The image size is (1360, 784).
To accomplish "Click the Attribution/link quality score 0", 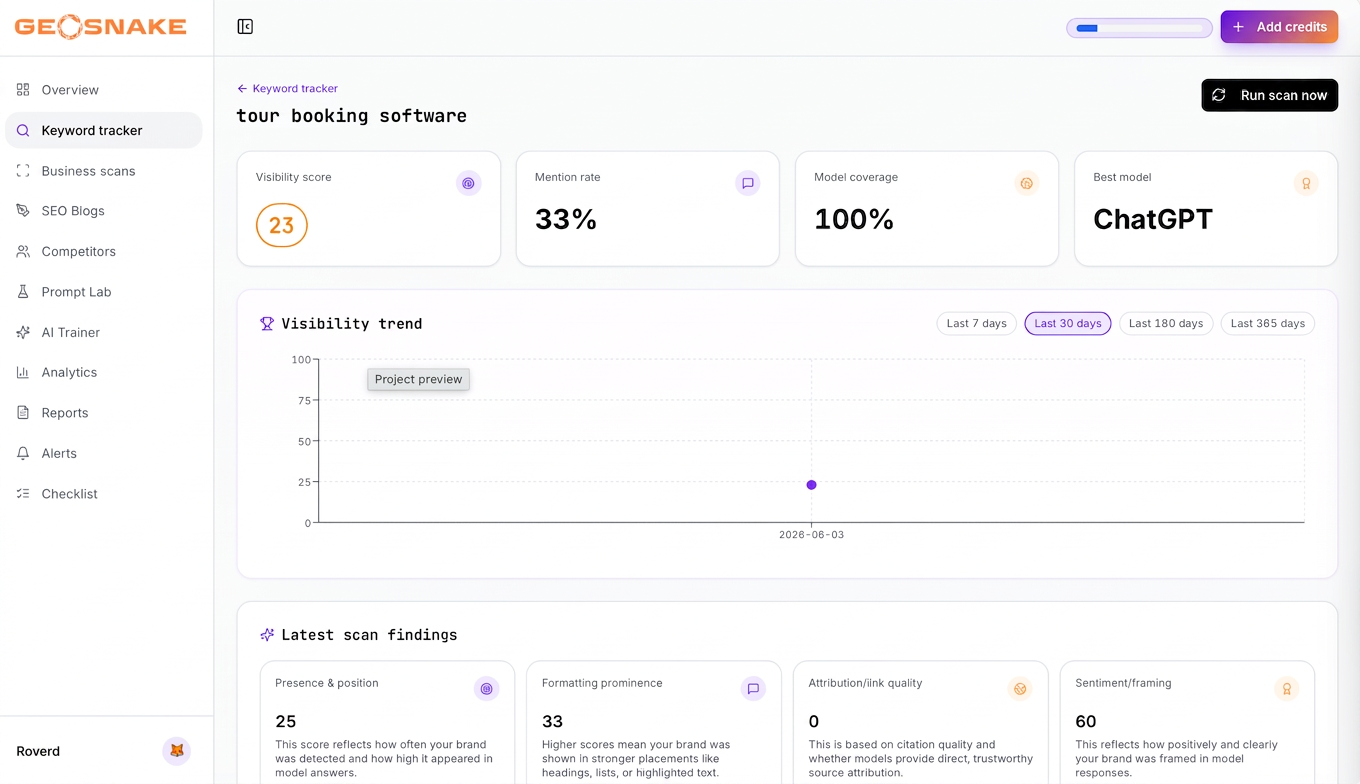I will tap(814, 721).
